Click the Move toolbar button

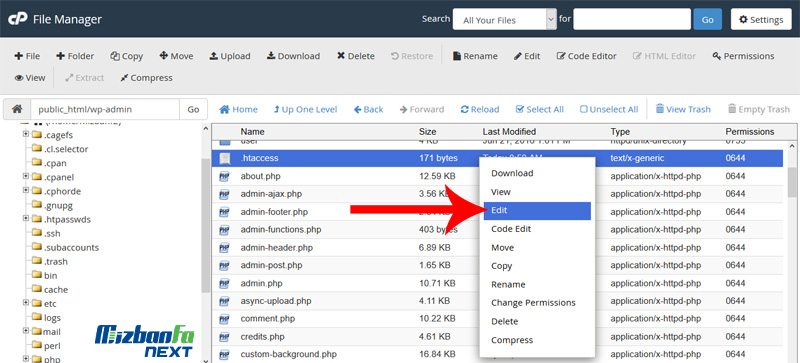177,56
